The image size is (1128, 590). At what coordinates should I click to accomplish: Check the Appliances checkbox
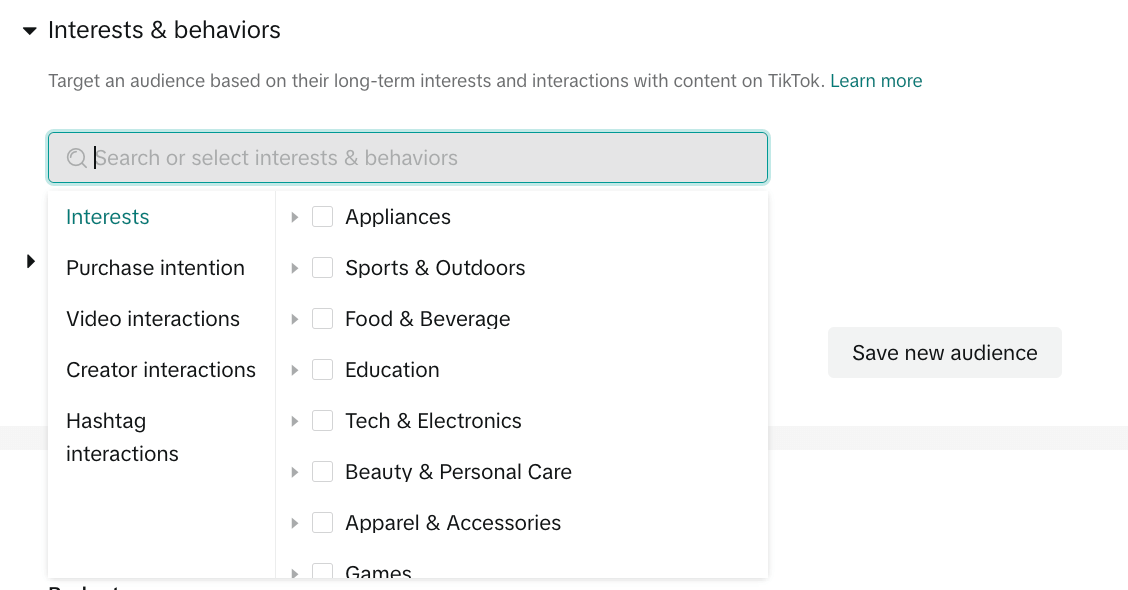click(x=322, y=217)
